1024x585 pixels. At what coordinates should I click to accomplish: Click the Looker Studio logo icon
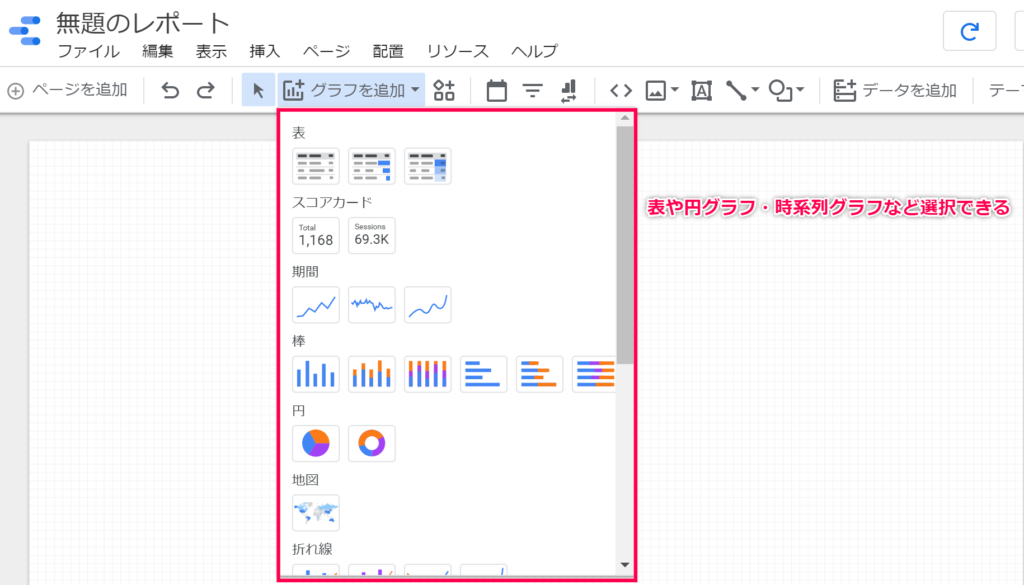[25, 31]
